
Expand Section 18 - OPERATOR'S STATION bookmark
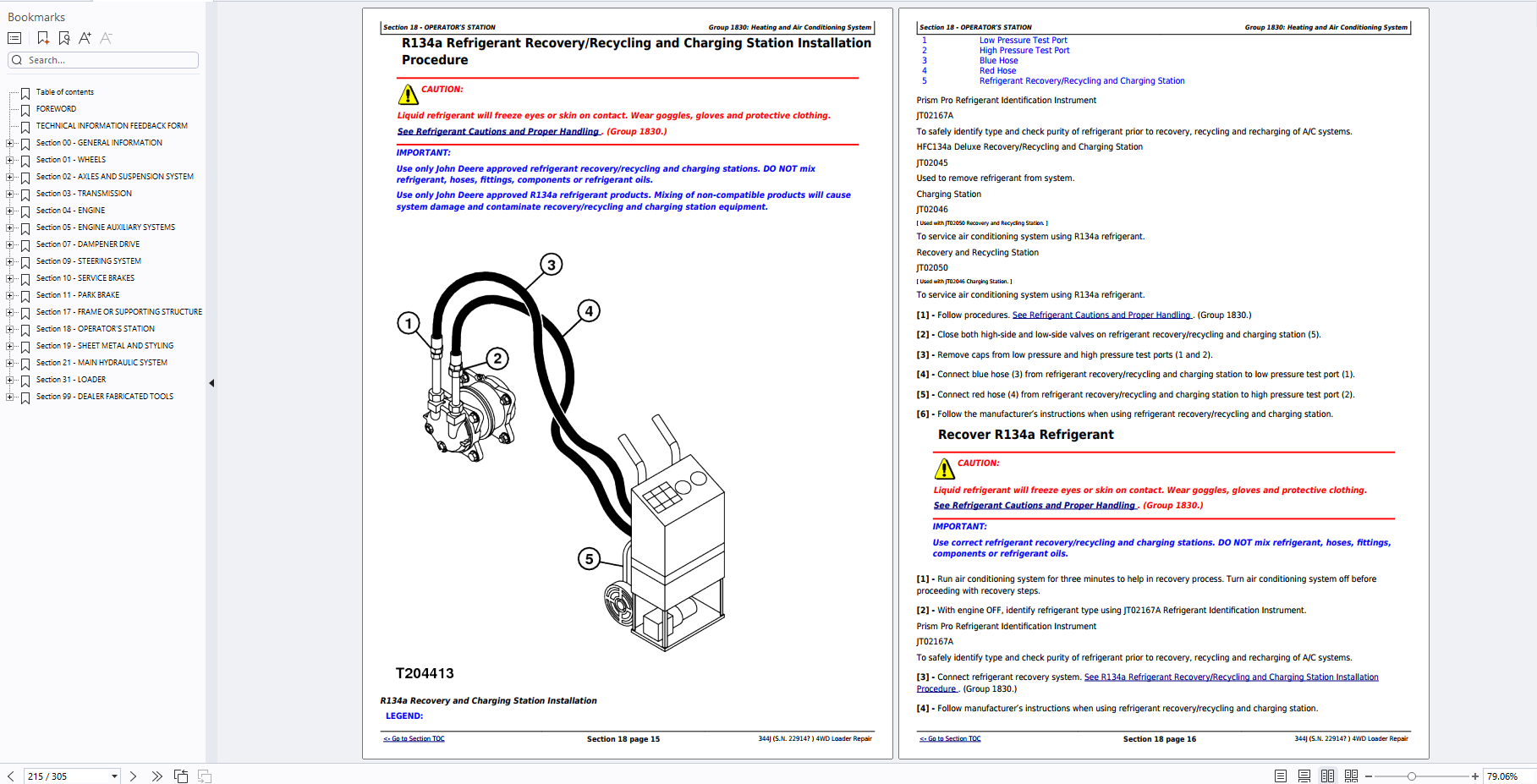9,329
